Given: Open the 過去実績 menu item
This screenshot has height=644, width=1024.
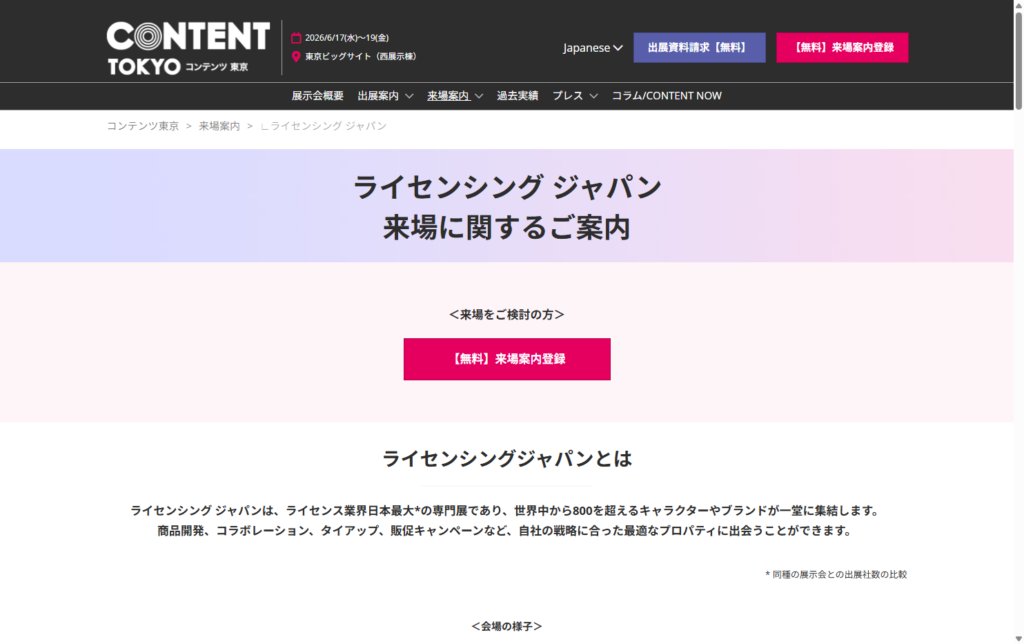Looking at the screenshot, I should click(517, 96).
